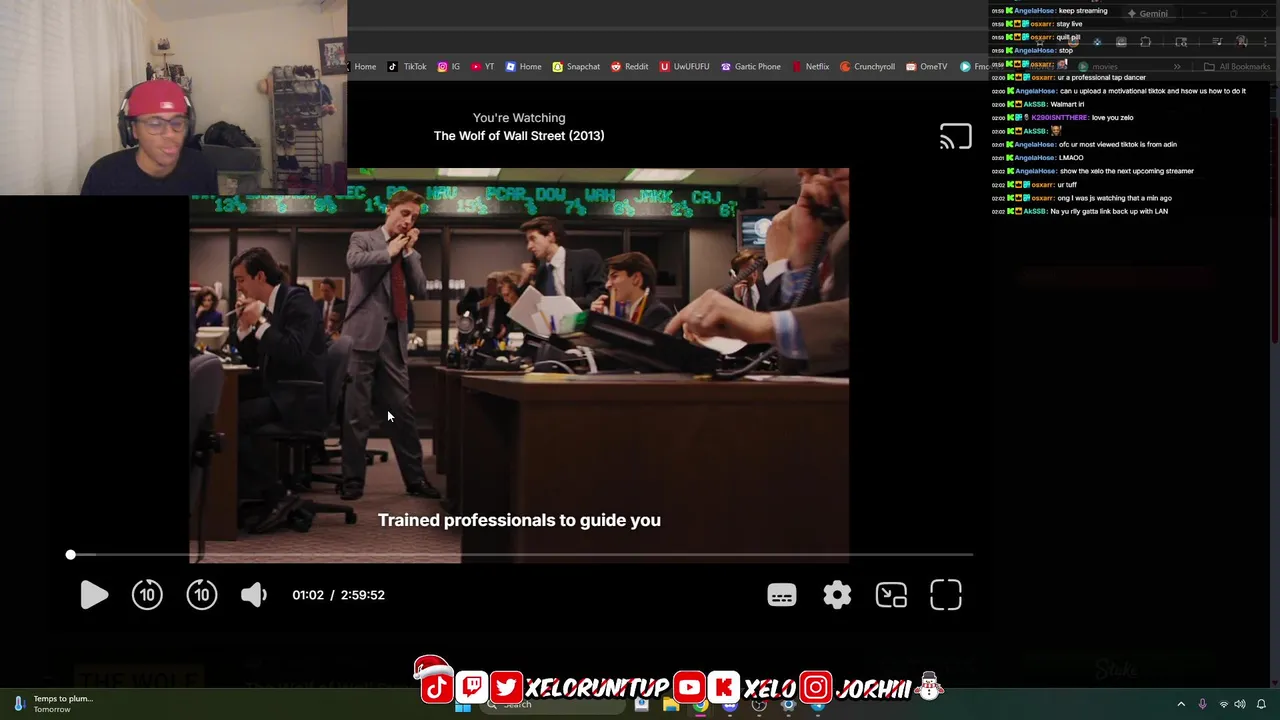Click the Gemini button in the browser
Screen dimensions: 1280x720
tap(1146, 14)
